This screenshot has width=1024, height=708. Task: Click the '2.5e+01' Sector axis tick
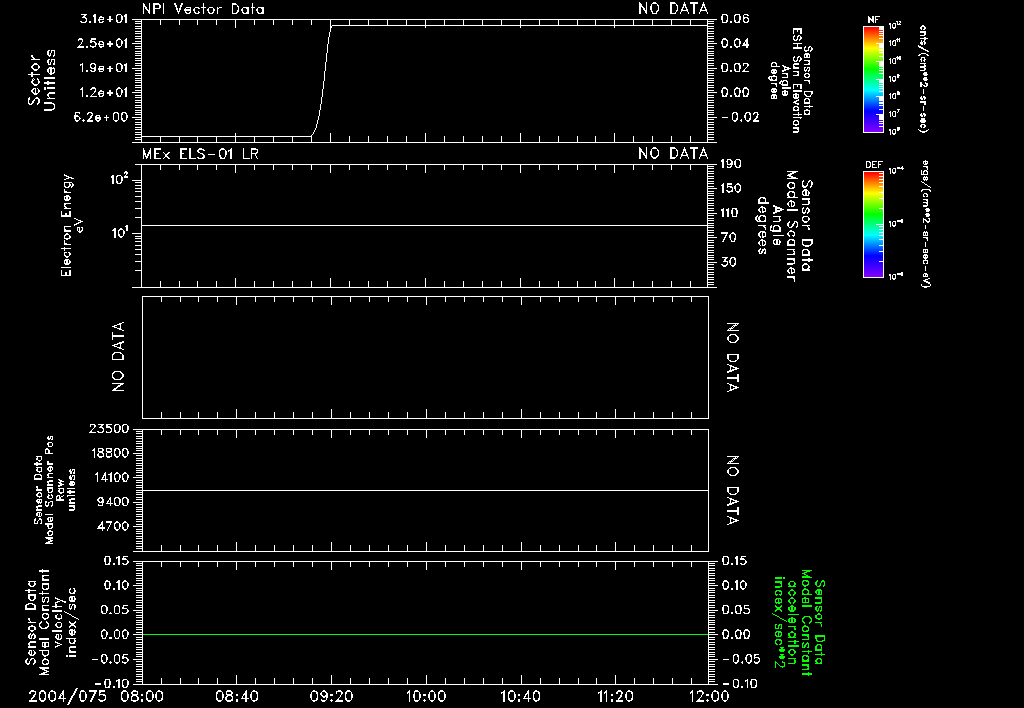click(103, 43)
